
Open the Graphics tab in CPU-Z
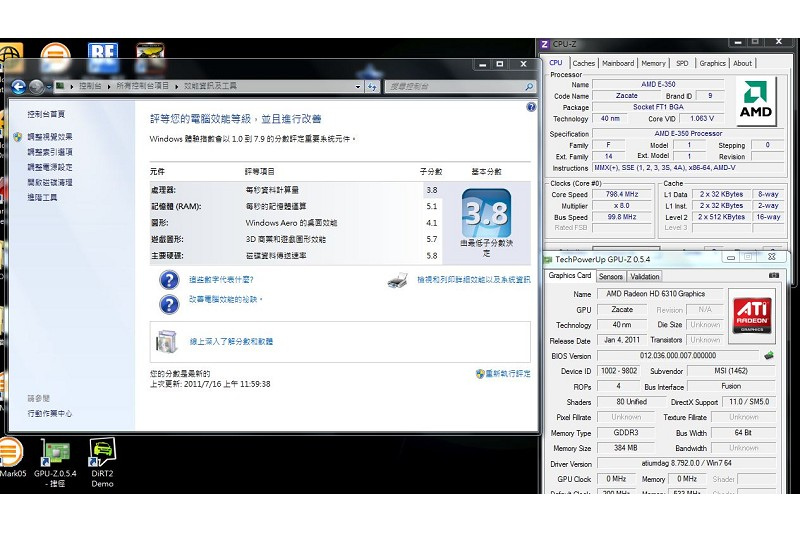coord(712,63)
